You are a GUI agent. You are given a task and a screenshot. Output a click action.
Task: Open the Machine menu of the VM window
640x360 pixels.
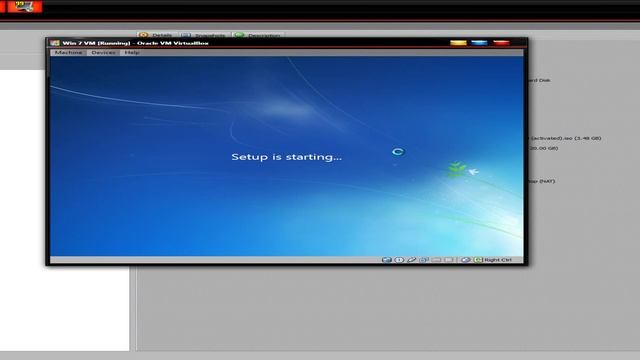tap(68, 53)
